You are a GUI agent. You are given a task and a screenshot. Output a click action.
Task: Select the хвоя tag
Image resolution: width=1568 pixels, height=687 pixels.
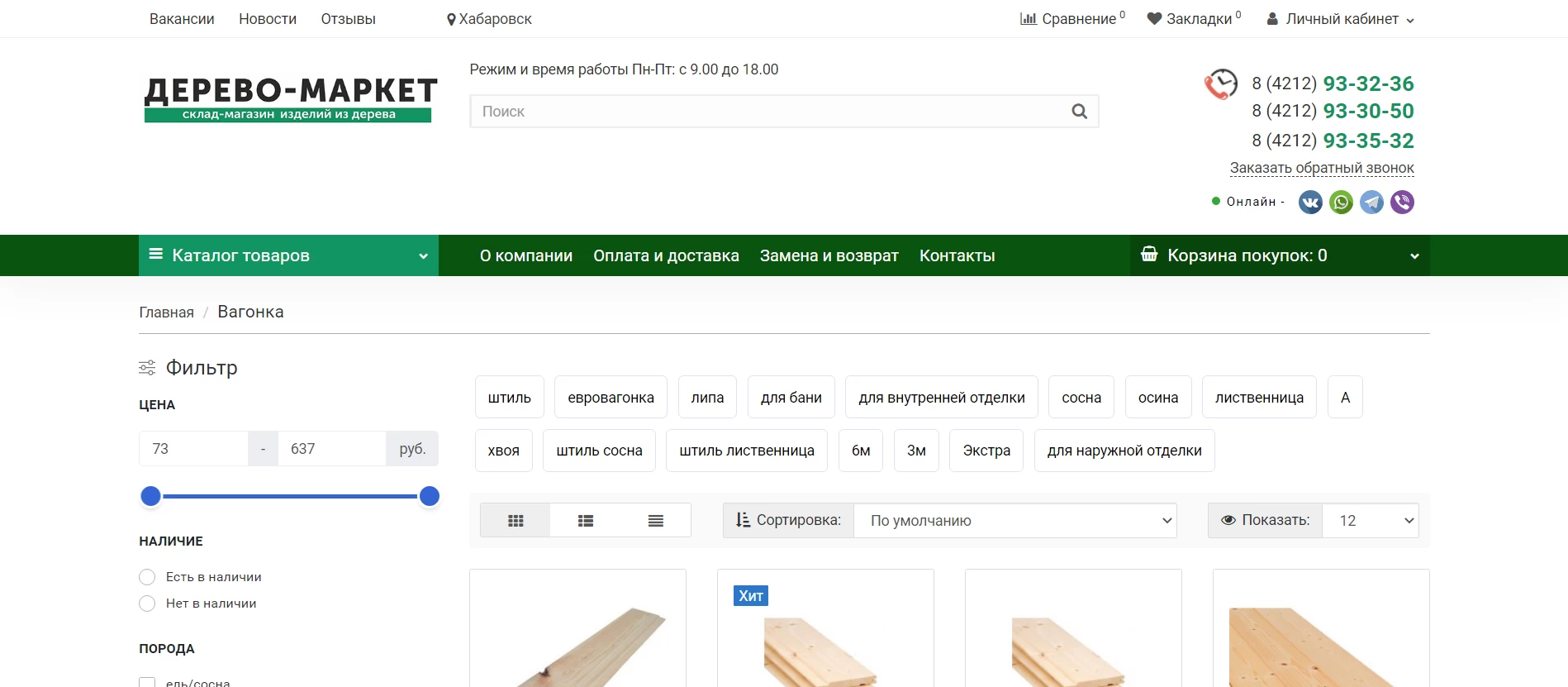coord(503,451)
